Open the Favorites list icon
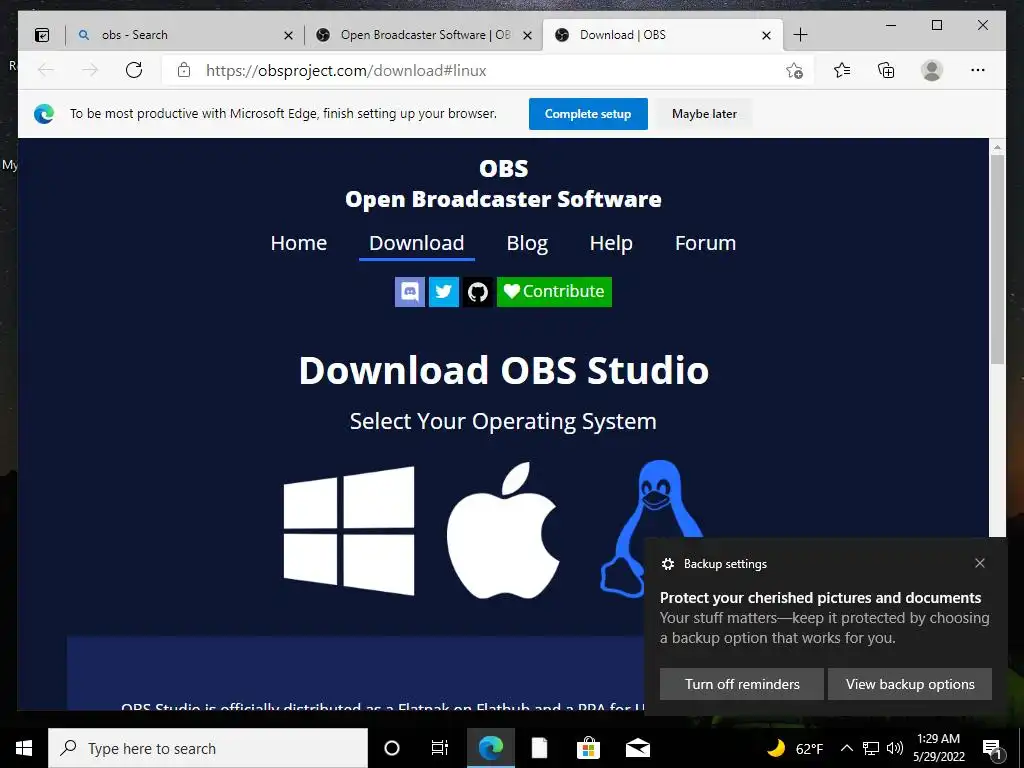 click(x=842, y=70)
